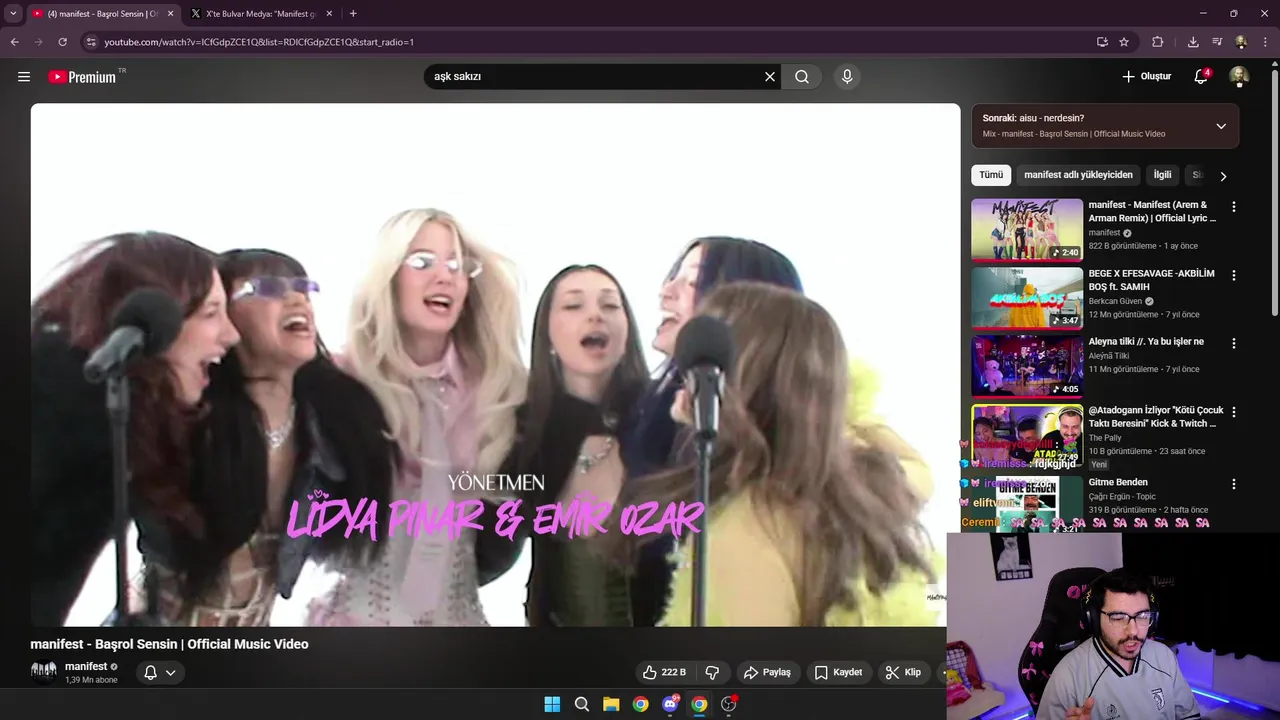
Task: Open OBS Studio from taskbar
Action: [729, 704]
